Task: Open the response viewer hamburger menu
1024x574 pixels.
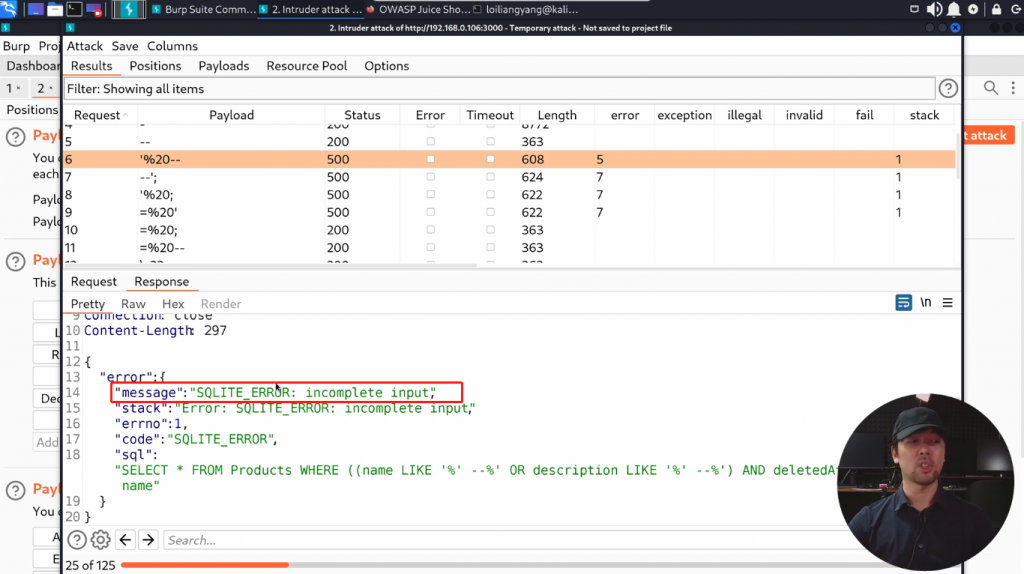Action: pos(947,303)
